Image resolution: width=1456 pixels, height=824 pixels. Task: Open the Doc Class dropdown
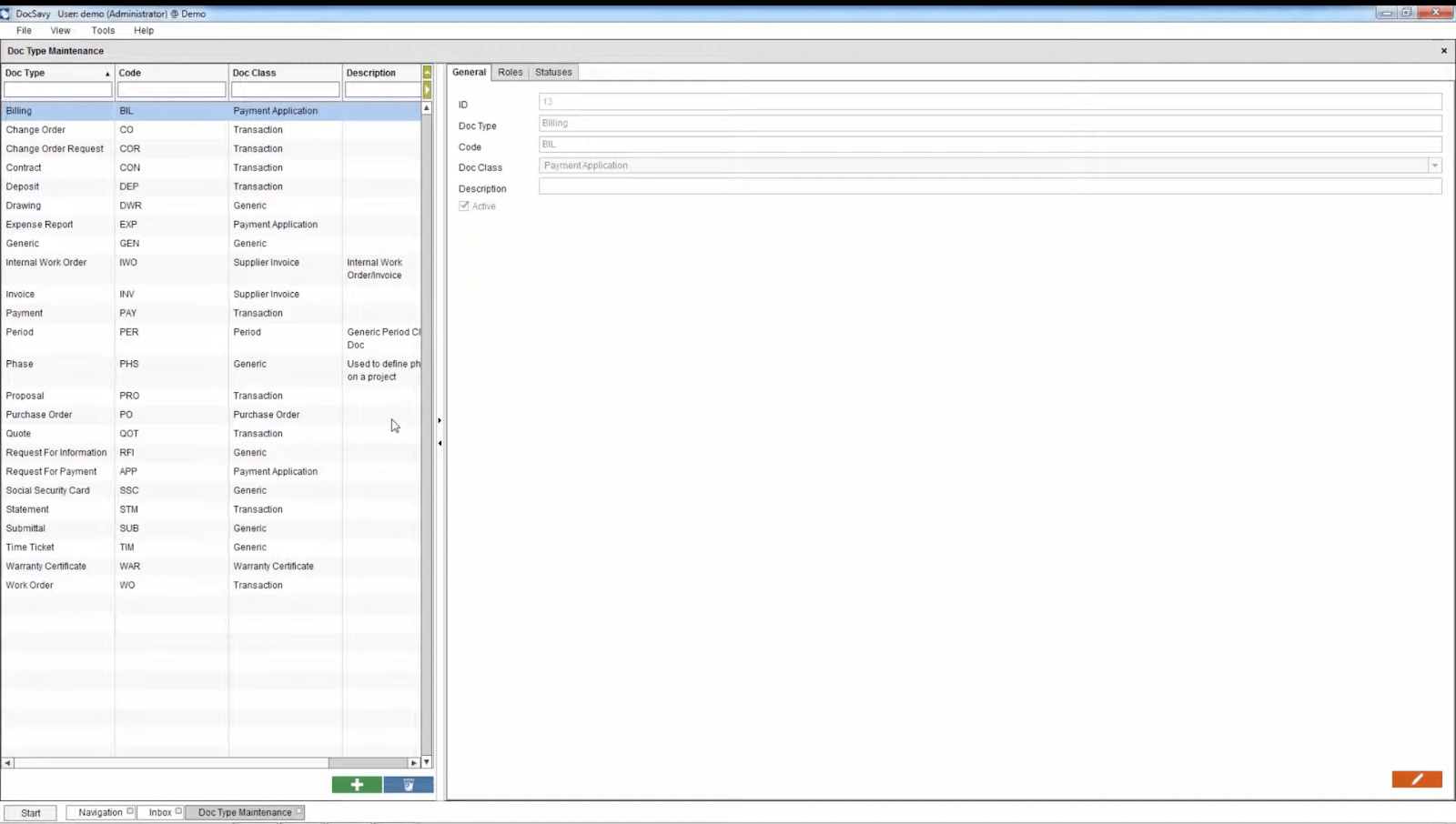click(1435, 166)
